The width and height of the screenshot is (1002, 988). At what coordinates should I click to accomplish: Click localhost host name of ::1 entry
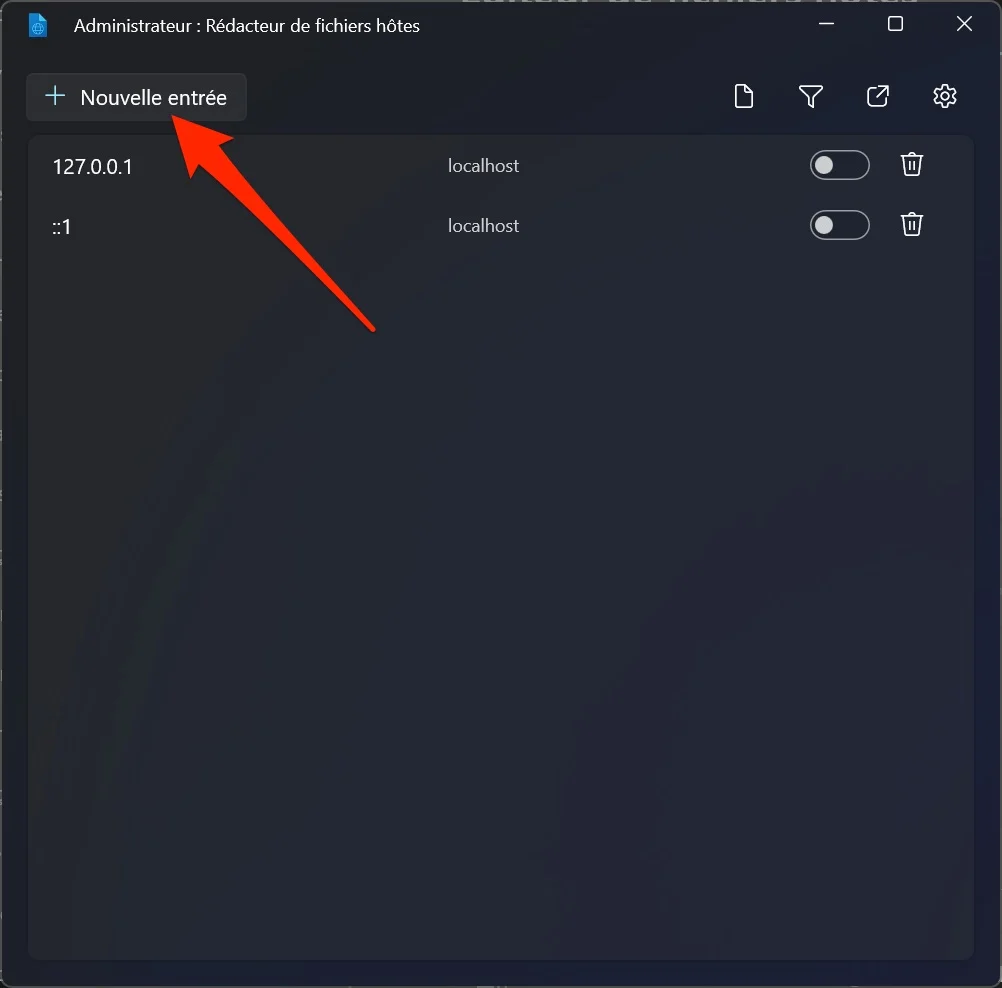[483, 226]
